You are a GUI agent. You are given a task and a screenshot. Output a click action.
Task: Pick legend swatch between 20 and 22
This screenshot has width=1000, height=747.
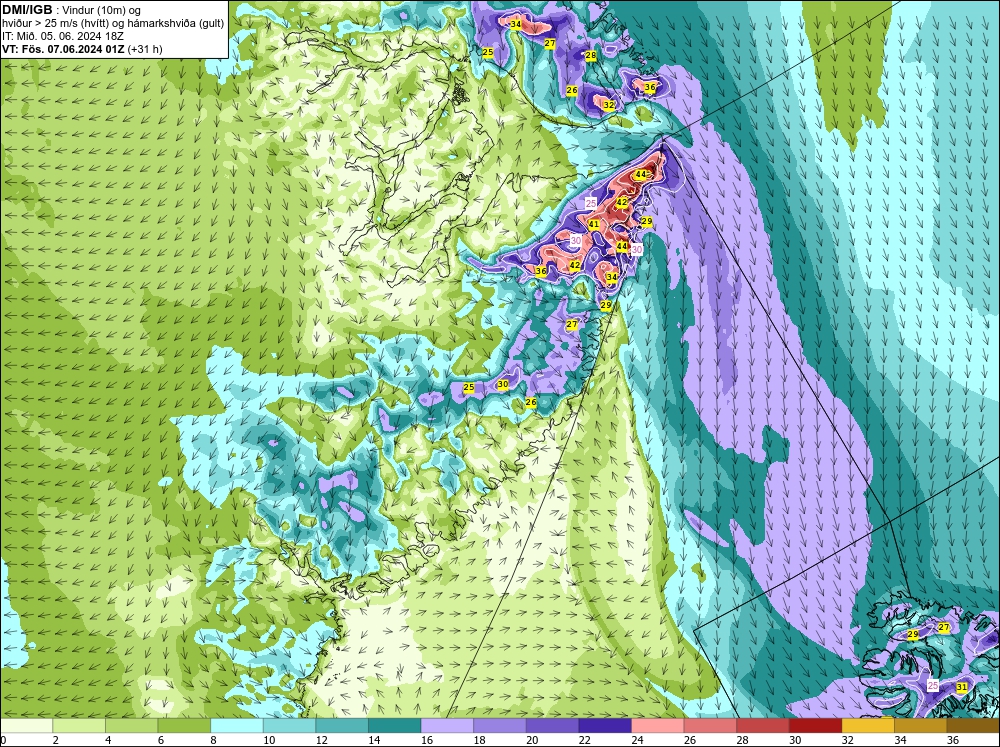click(x=552, y=726)
